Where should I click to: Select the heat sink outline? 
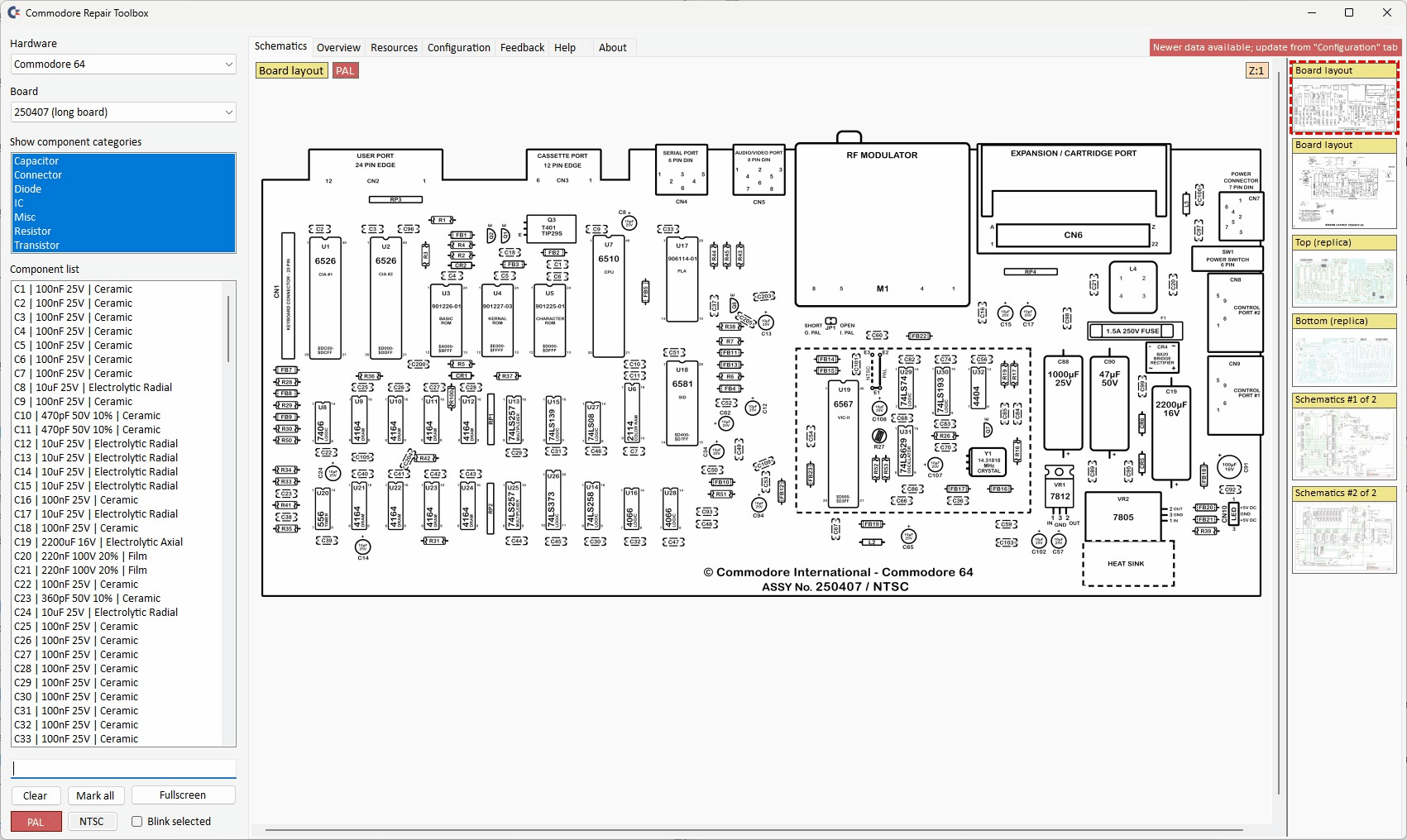[1128, 563]
